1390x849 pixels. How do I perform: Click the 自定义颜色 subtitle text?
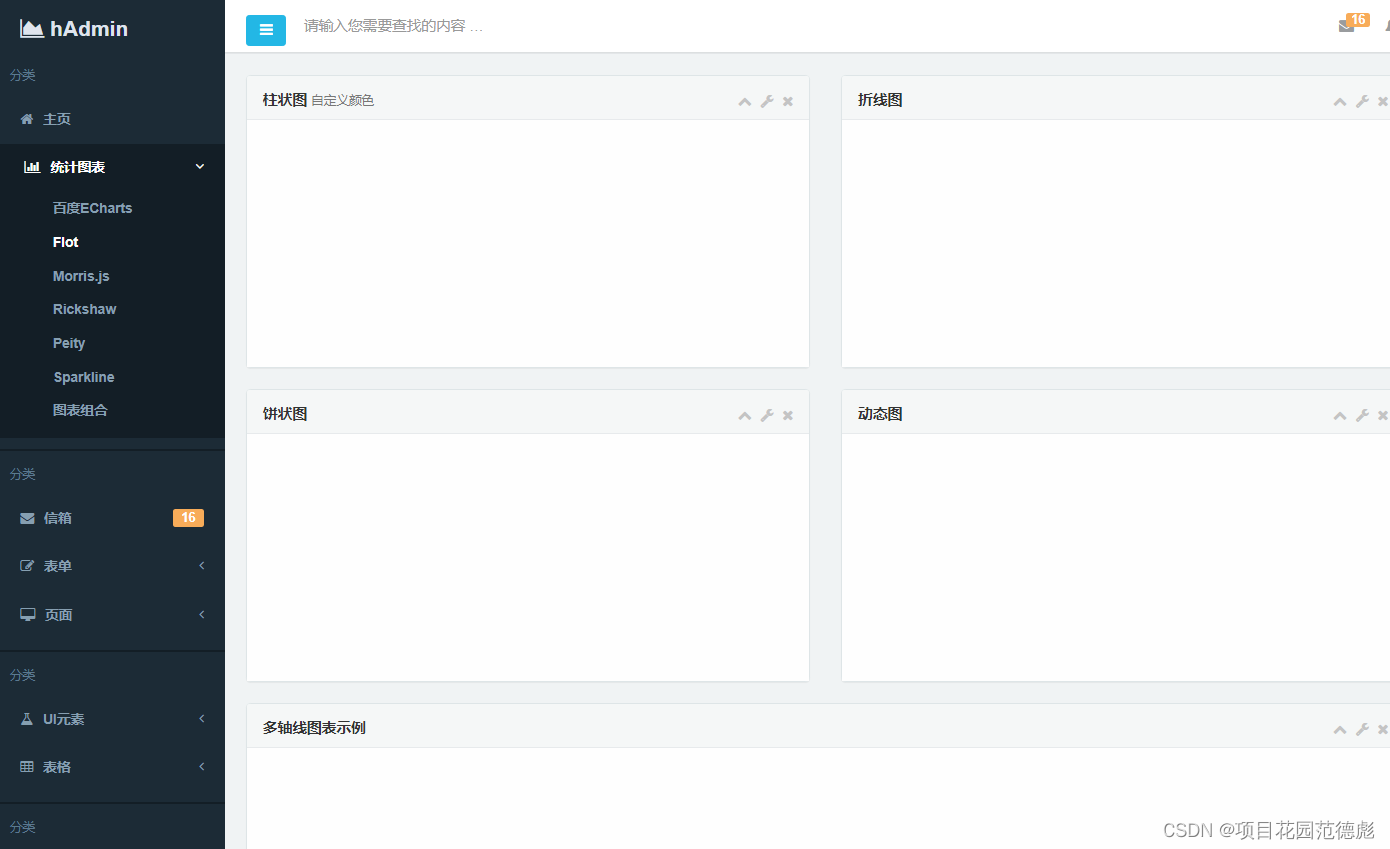click(343, 101)
